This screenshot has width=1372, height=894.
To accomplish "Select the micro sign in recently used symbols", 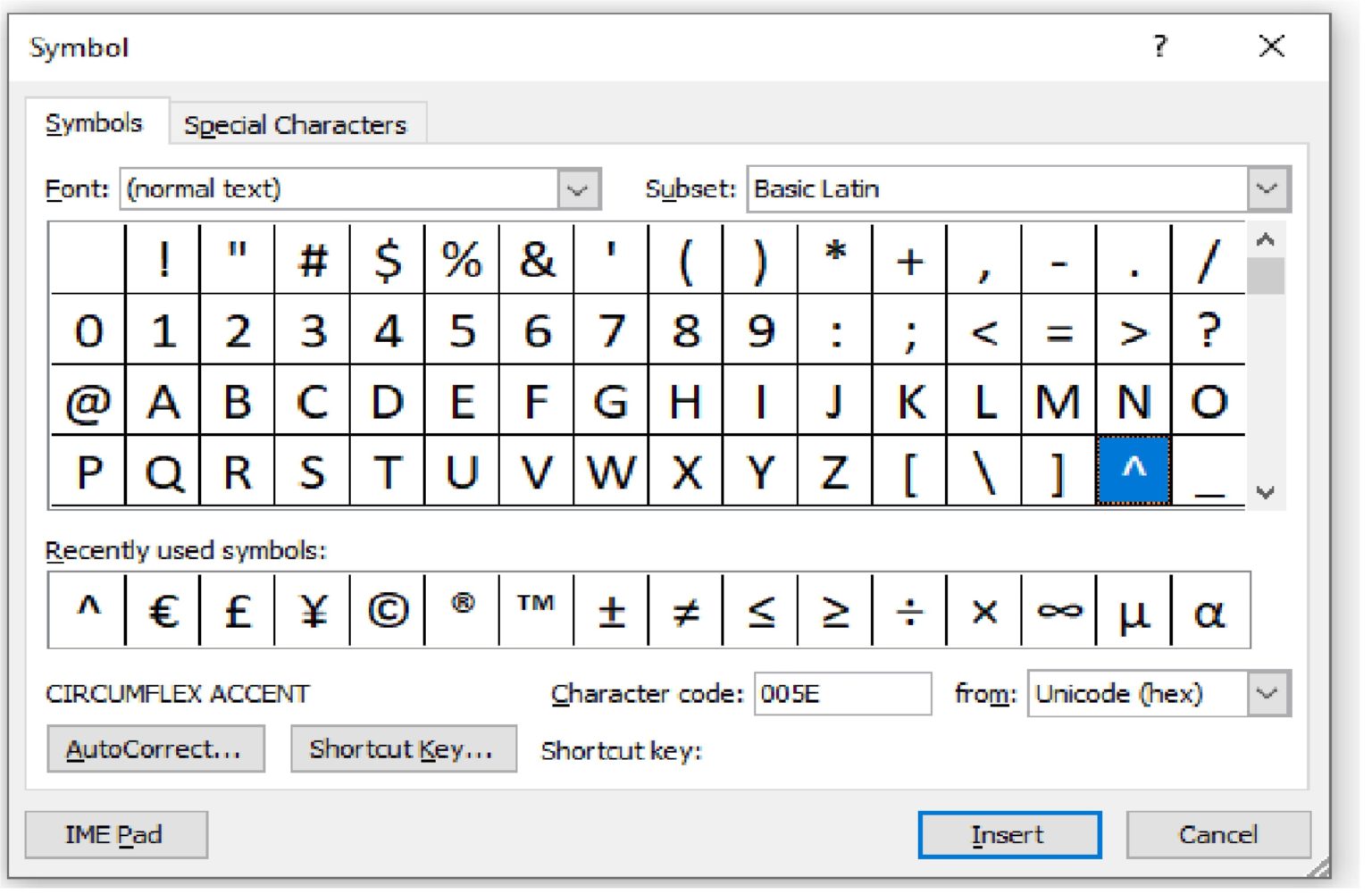I will (x=1134, y=611).
